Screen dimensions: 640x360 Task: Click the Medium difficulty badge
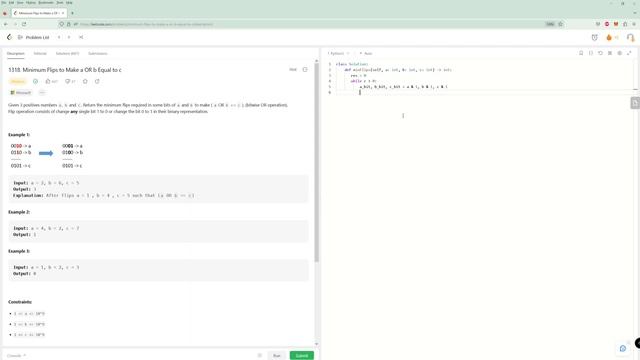18,81
